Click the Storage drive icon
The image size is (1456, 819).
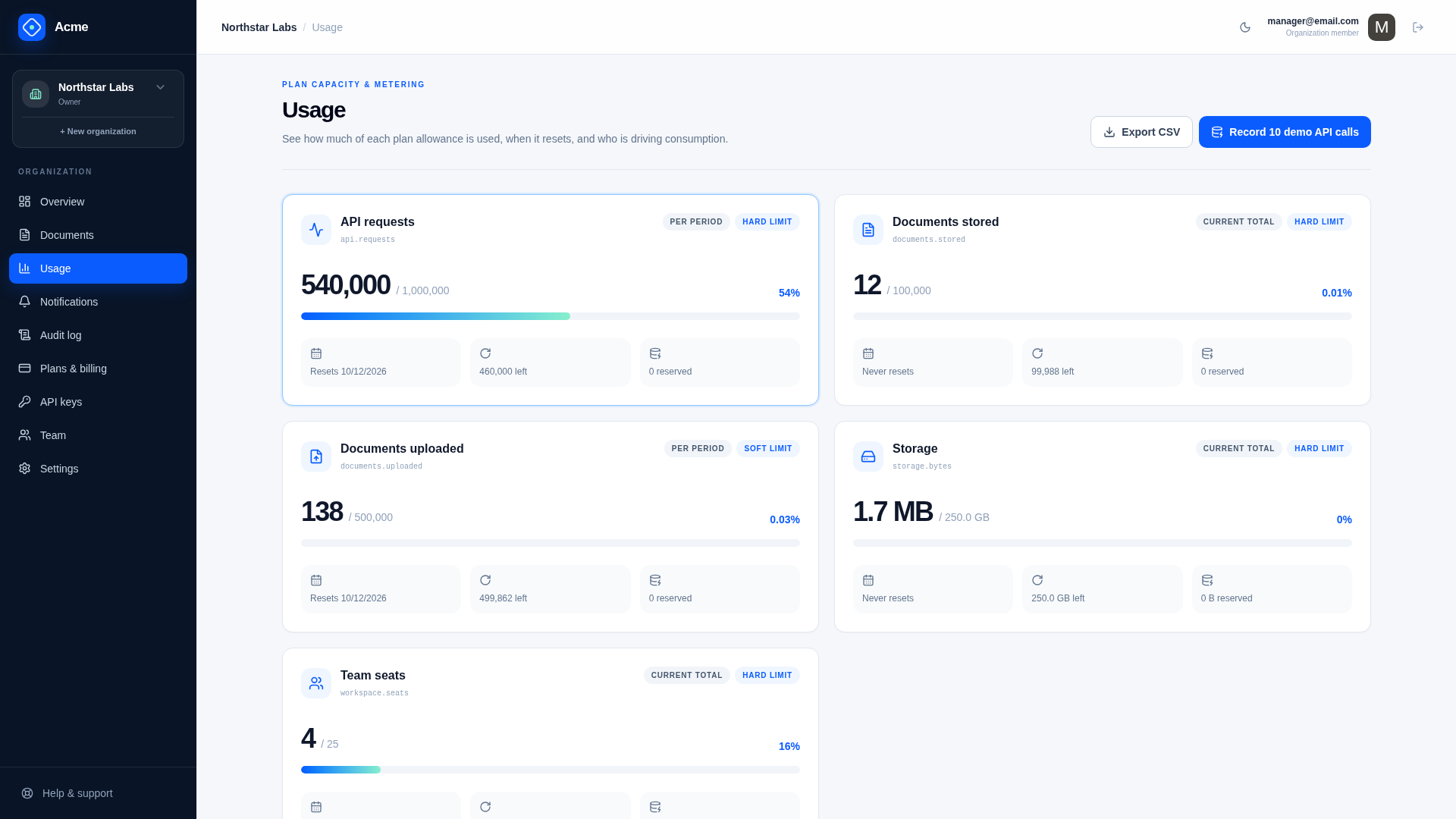pos(868,457)
